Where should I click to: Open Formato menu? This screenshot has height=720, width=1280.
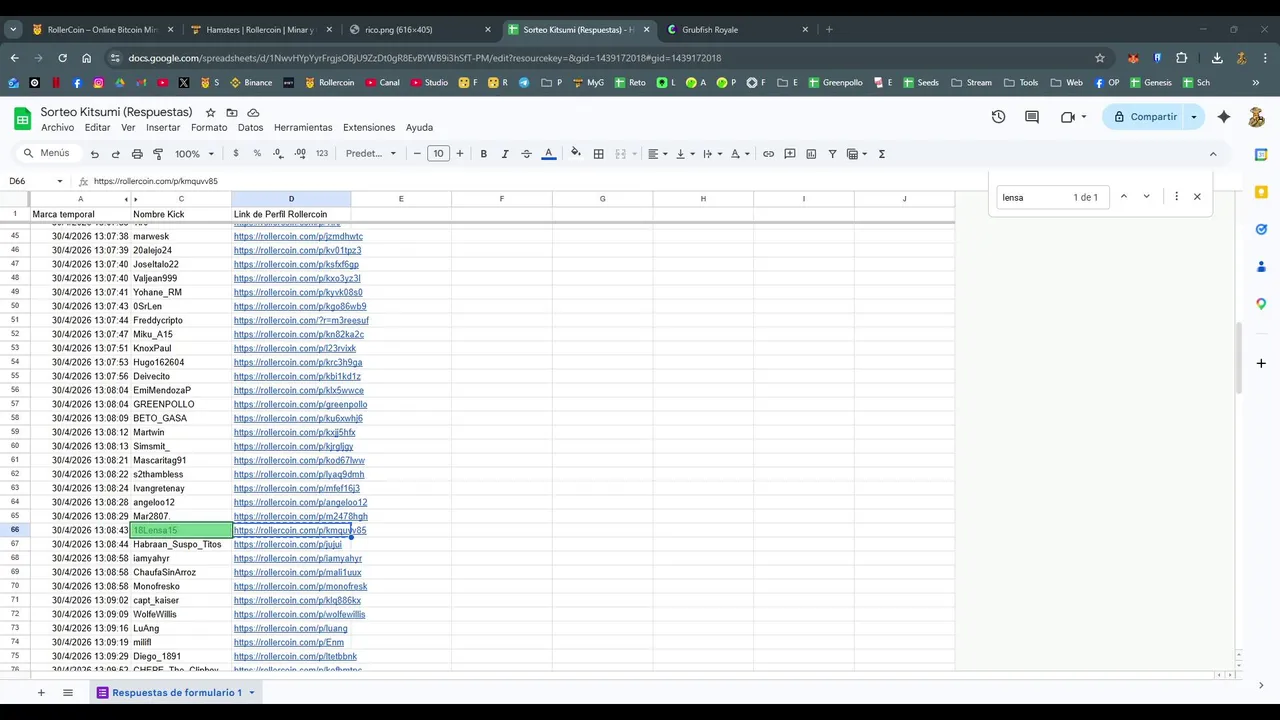tap(209, 128)
